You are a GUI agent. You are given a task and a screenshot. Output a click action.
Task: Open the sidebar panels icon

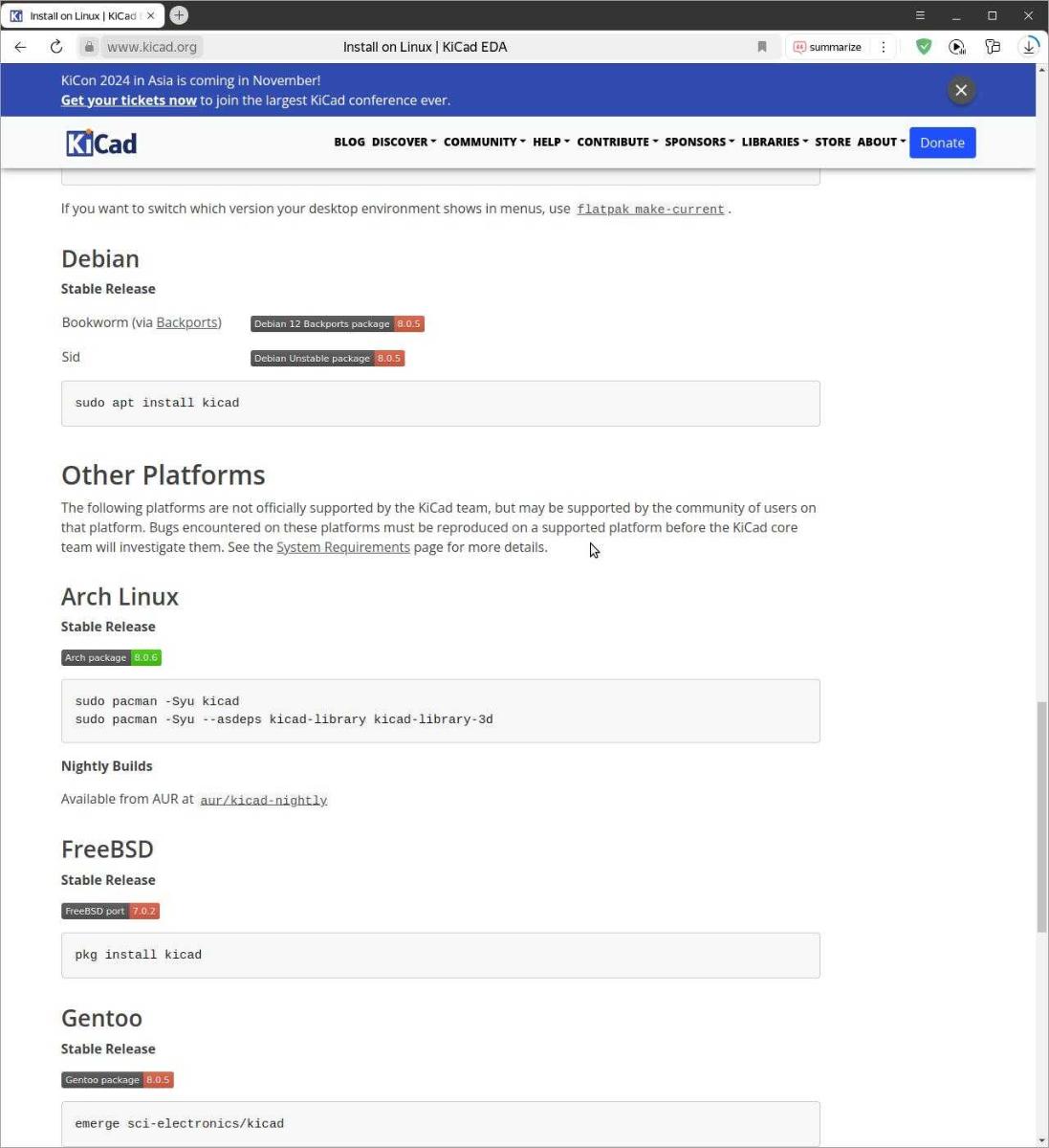(x=993, y=47)
